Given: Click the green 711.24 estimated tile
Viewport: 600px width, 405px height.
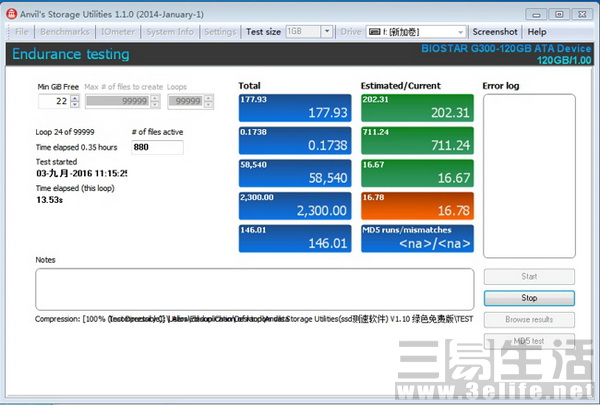Looking at the screenshot, I should pyautogui.click(x=417, y=140).
